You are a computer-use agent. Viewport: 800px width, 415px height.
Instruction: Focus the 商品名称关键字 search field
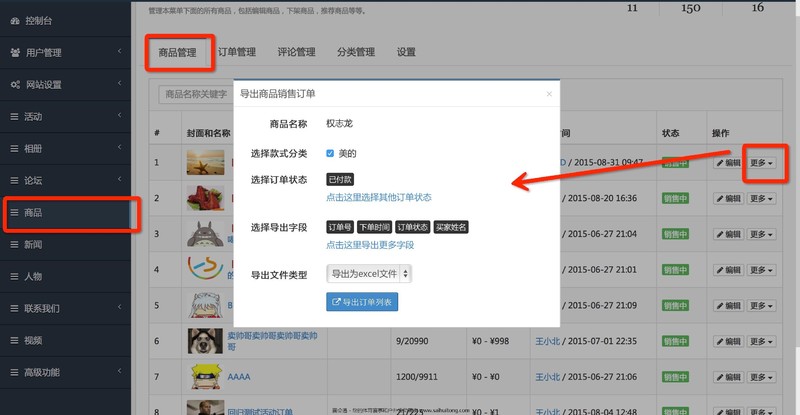(x=196, y=94)
